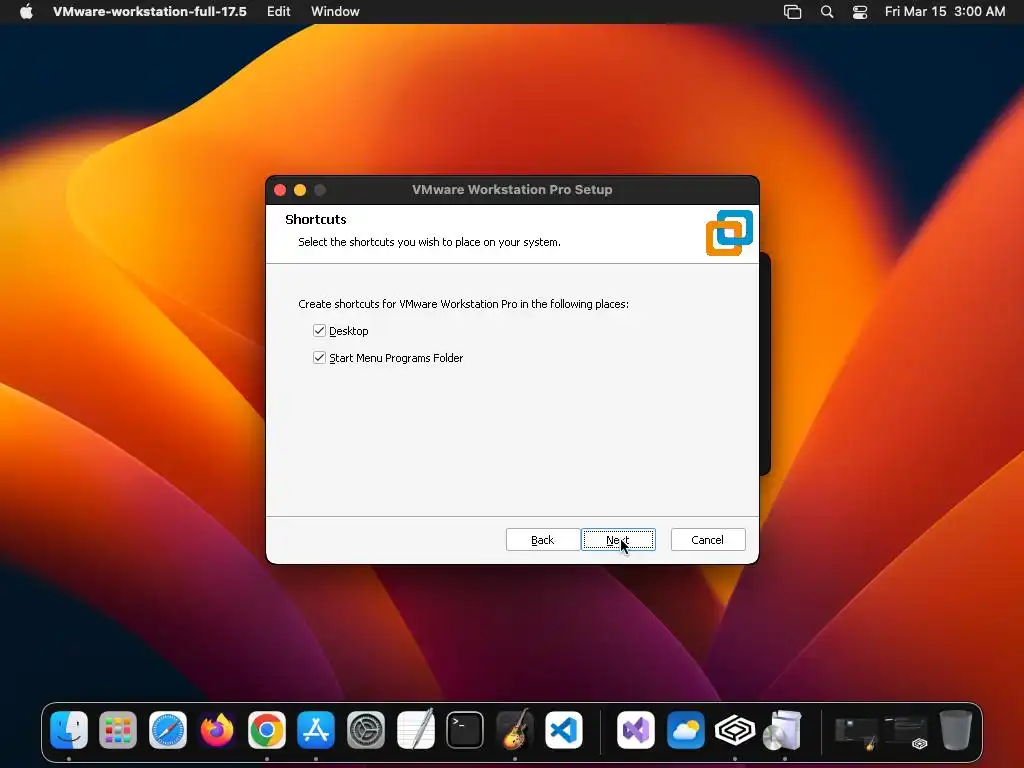
Task: Open Visual Studio purple icon in dock
Action: [636, 729]
